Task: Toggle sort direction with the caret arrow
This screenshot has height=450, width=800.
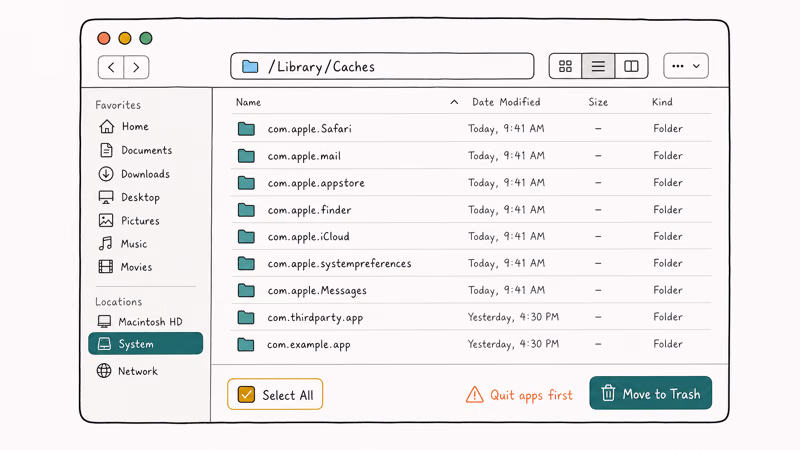Action: (x=454, y=102)
